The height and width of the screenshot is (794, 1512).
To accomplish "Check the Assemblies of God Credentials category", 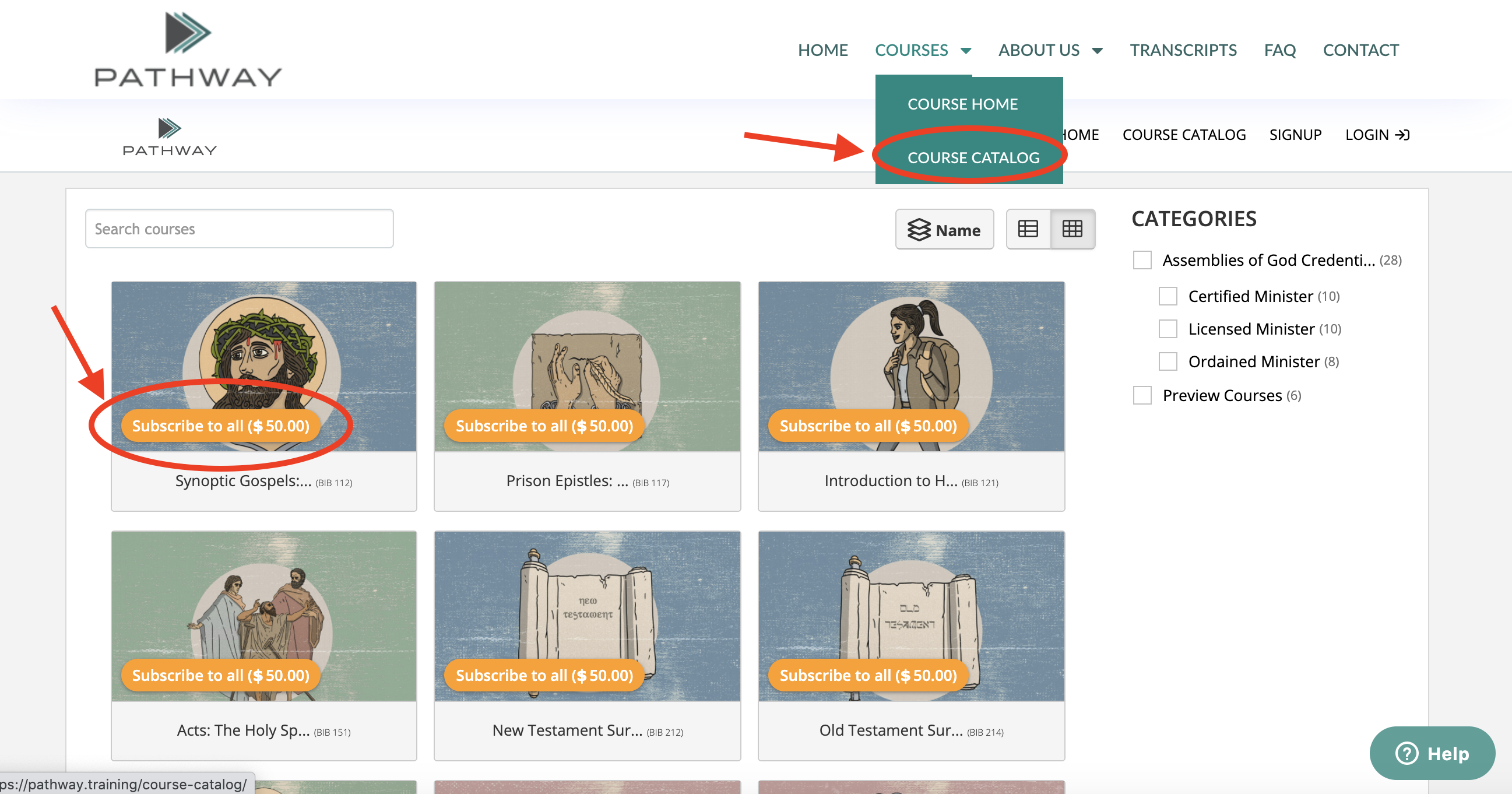I will [x=1142, y=260].
